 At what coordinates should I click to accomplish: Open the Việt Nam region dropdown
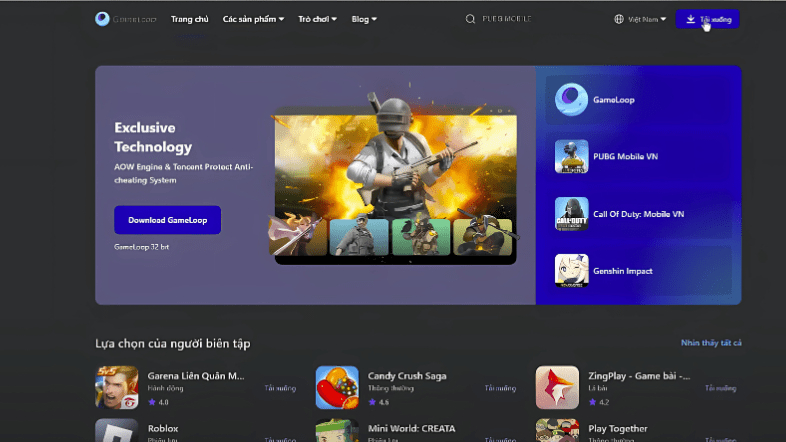647,19
